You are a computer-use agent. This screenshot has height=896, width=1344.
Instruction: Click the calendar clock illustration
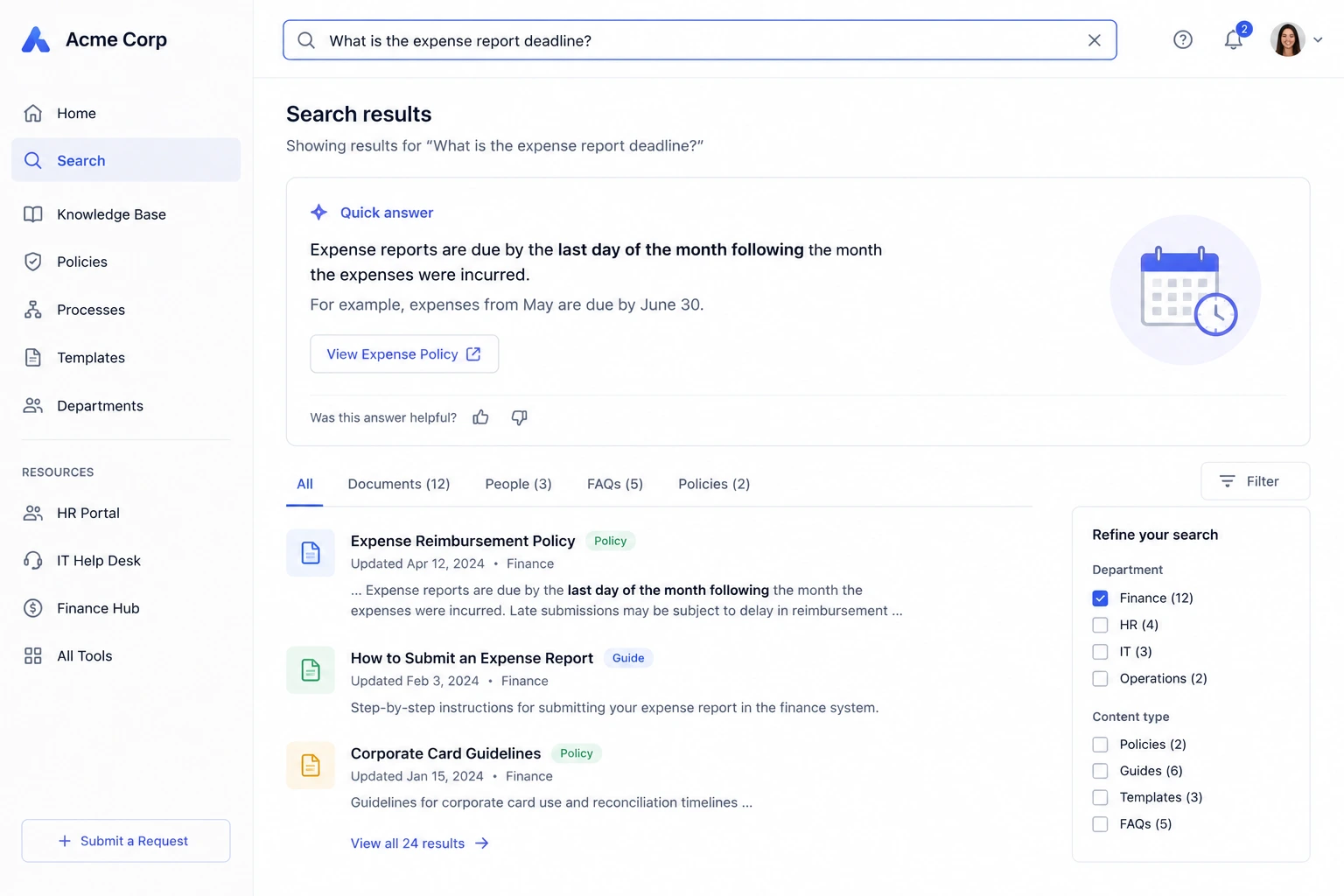click(1186, 290)
